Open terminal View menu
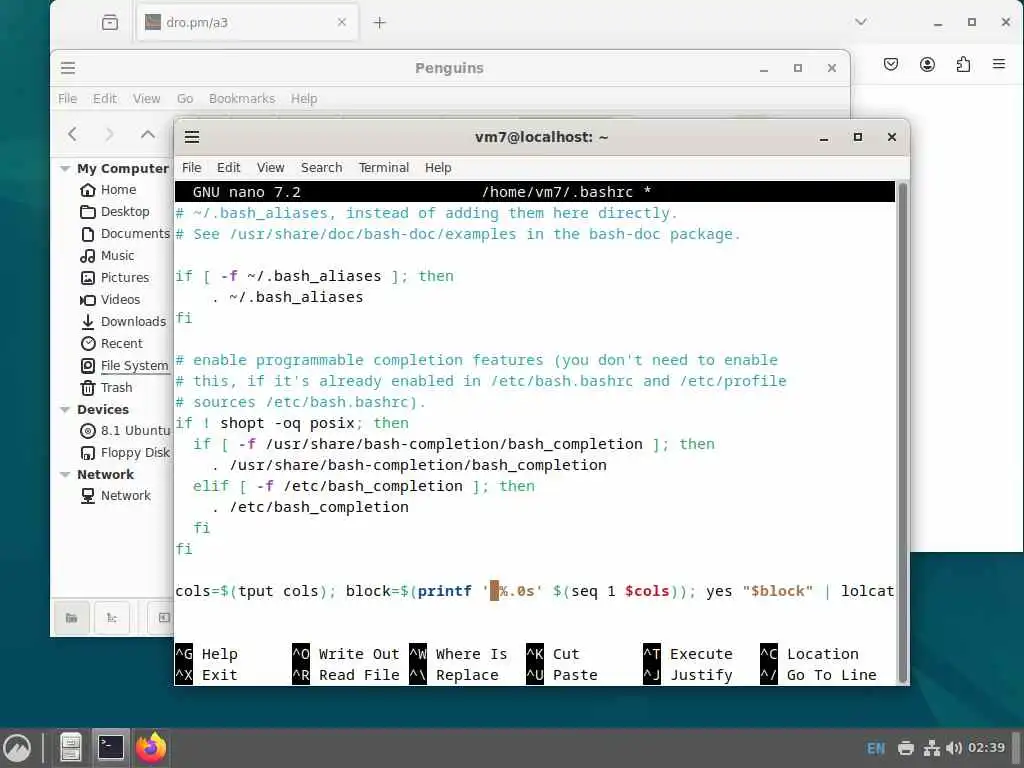 270,168
